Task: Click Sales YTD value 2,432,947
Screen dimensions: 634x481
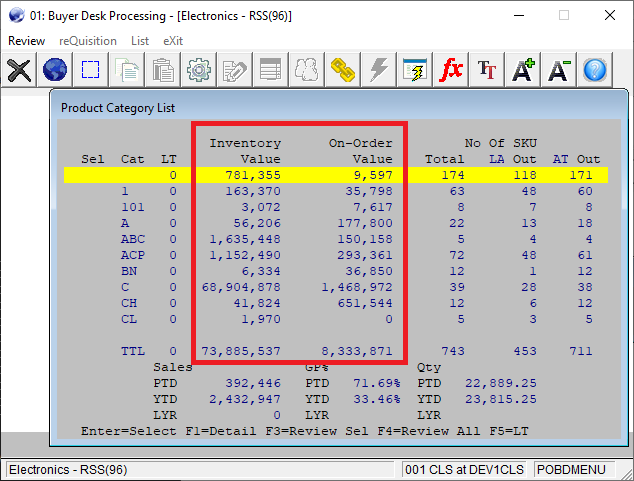Action: pos(245,399)
